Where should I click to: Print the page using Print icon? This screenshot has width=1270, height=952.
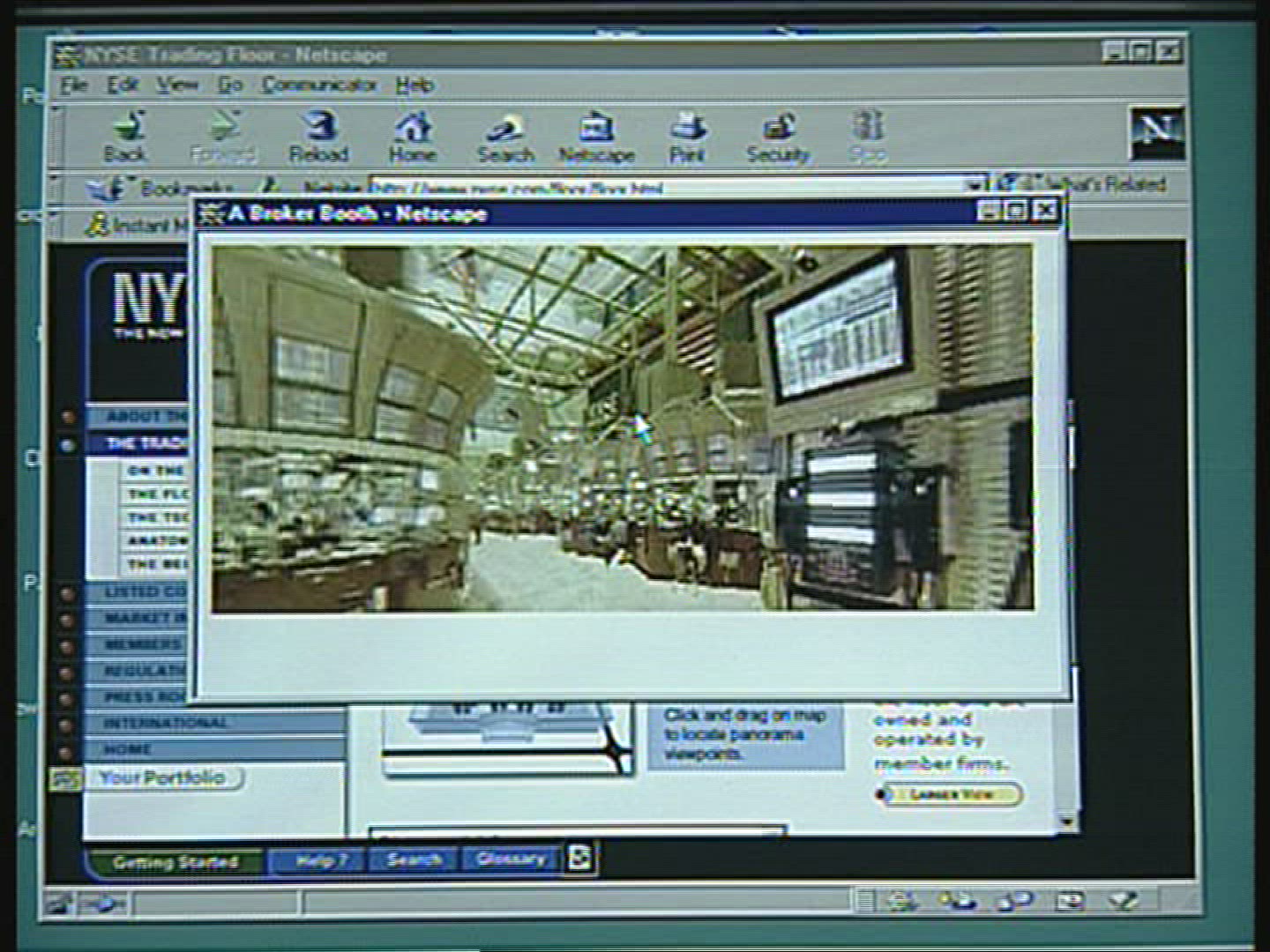pos(687,136)
